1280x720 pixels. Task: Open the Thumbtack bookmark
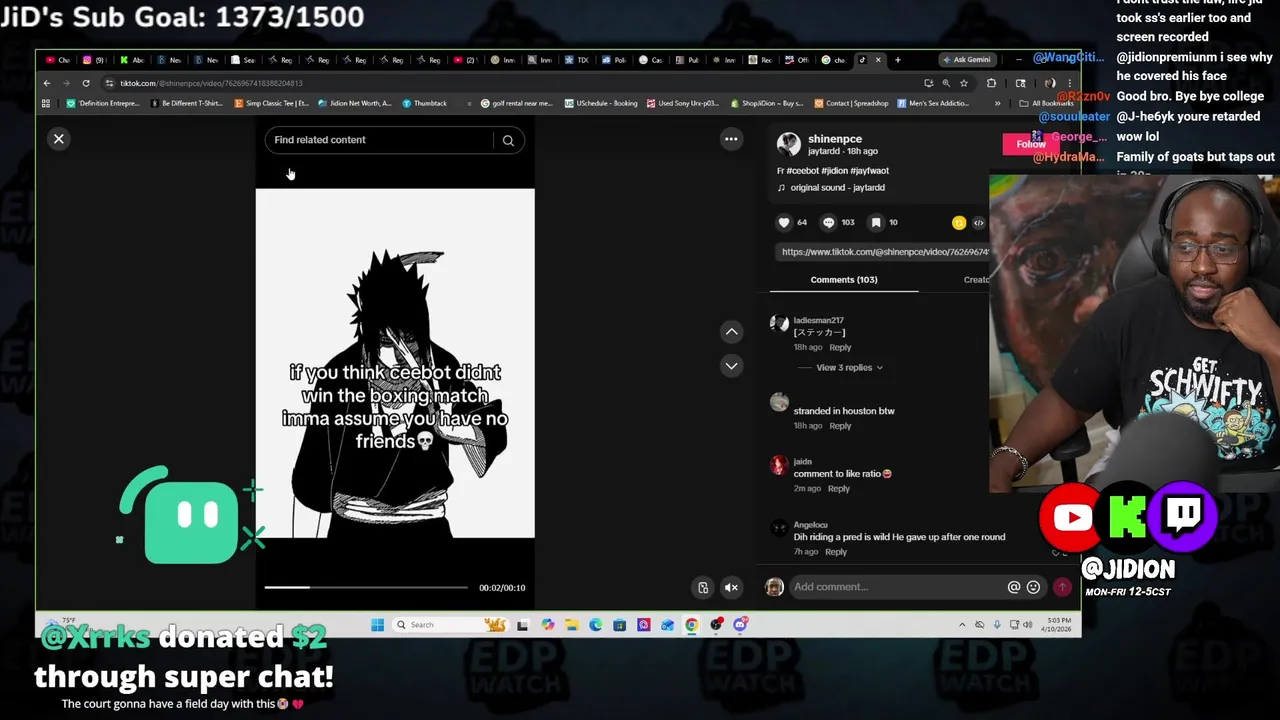[424, 104]
